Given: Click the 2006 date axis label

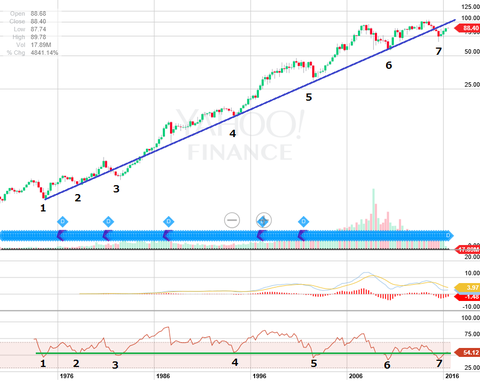Looking at the screenshot, I should tap(356, 376).
